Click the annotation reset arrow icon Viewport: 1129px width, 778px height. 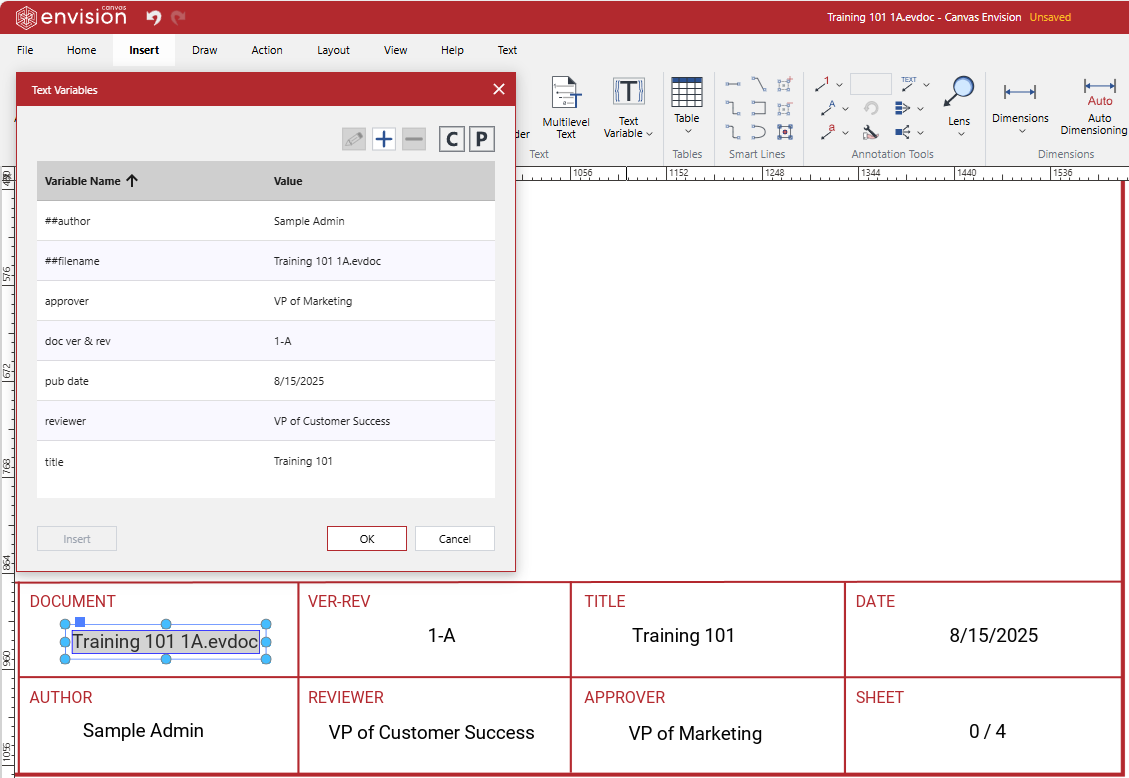pos(871,109)
